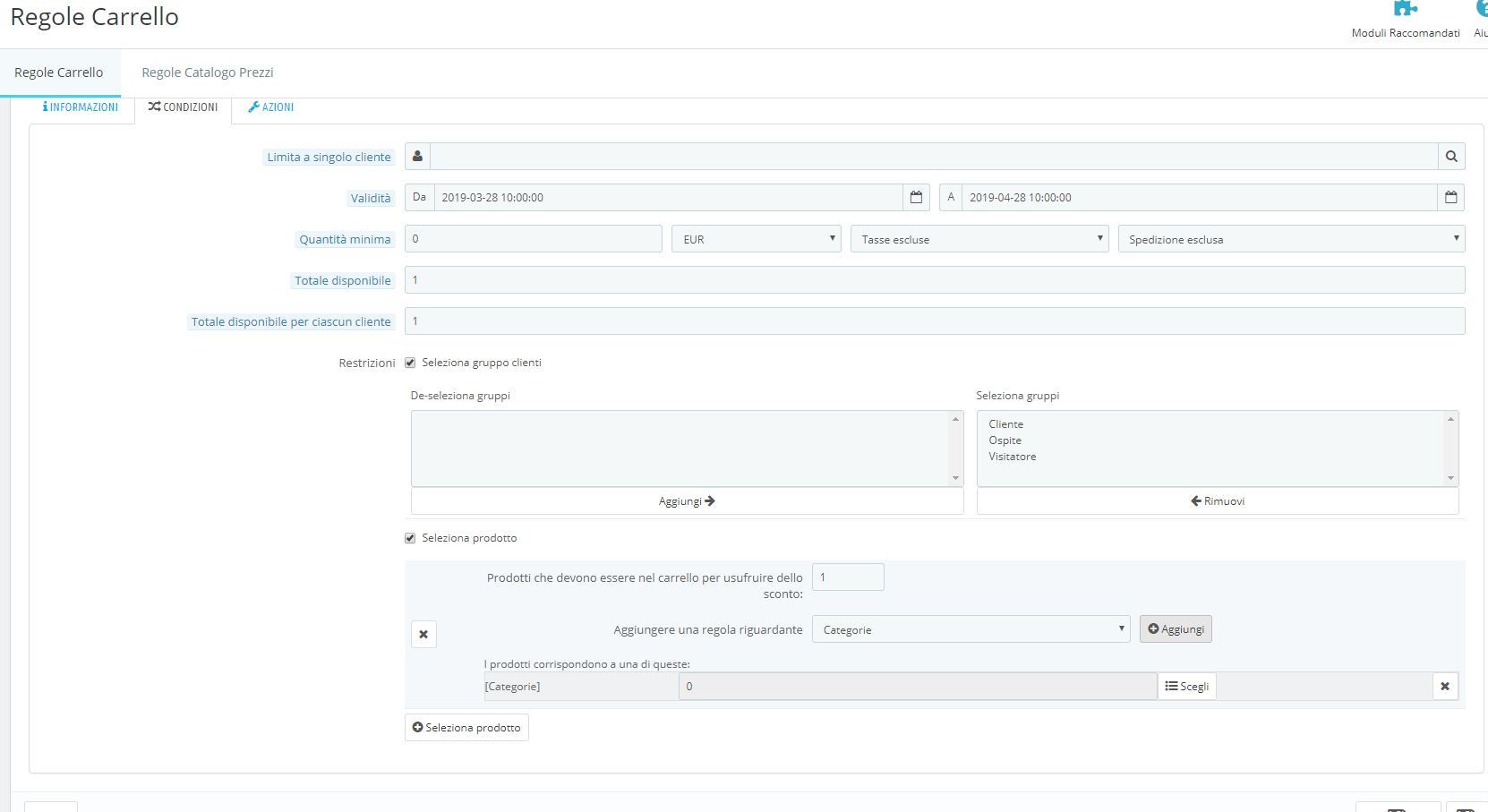Open the calendar for the Da validity date

pos(916,198)
